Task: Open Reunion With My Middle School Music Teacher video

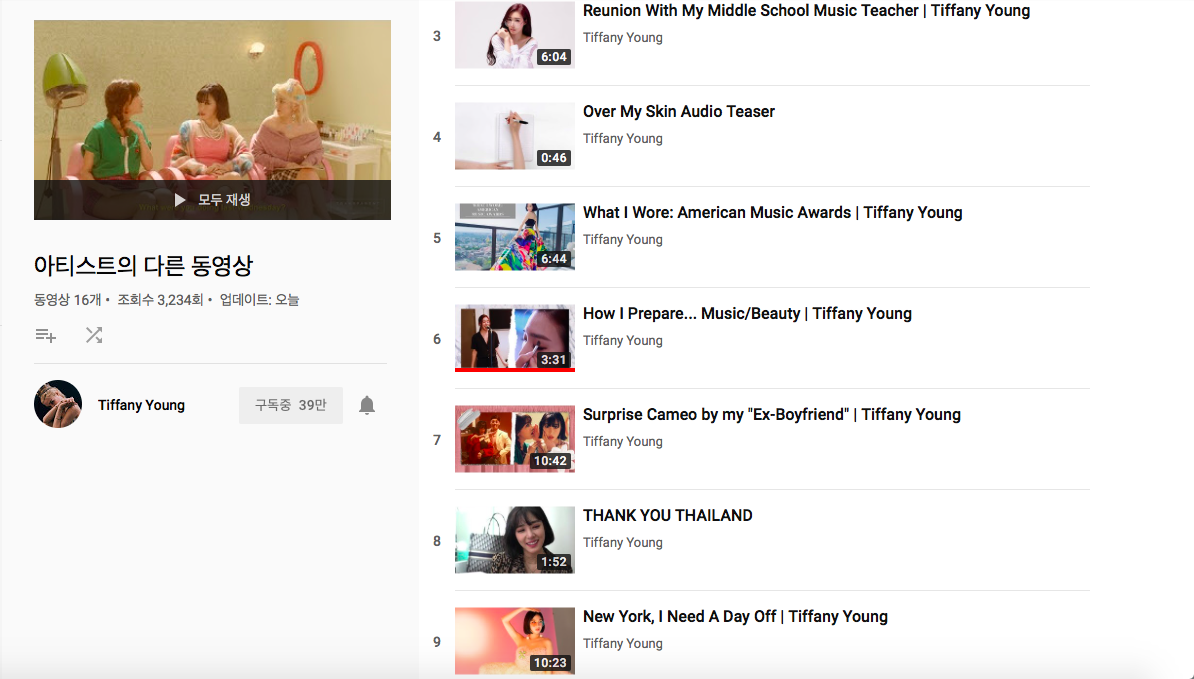Action: click(x=806, y=11)
